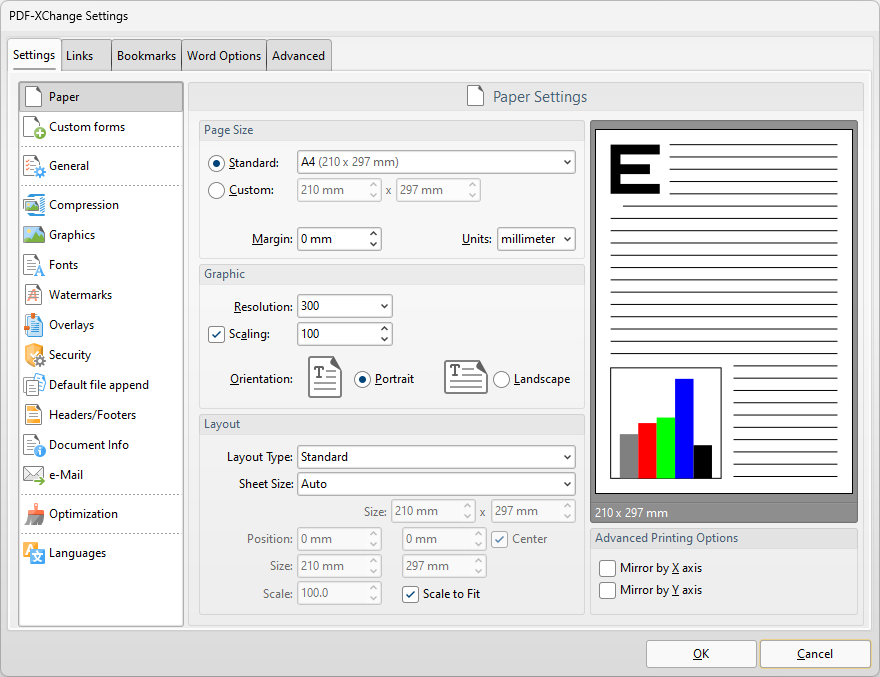Open Default file append icon
The width and height of the screenshot is (880, 677).
coord(34,385)
